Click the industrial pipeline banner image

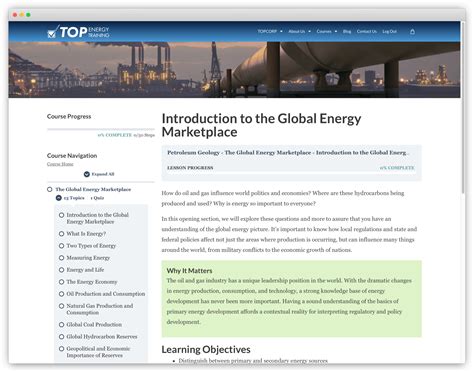click(x=234, y=70)
